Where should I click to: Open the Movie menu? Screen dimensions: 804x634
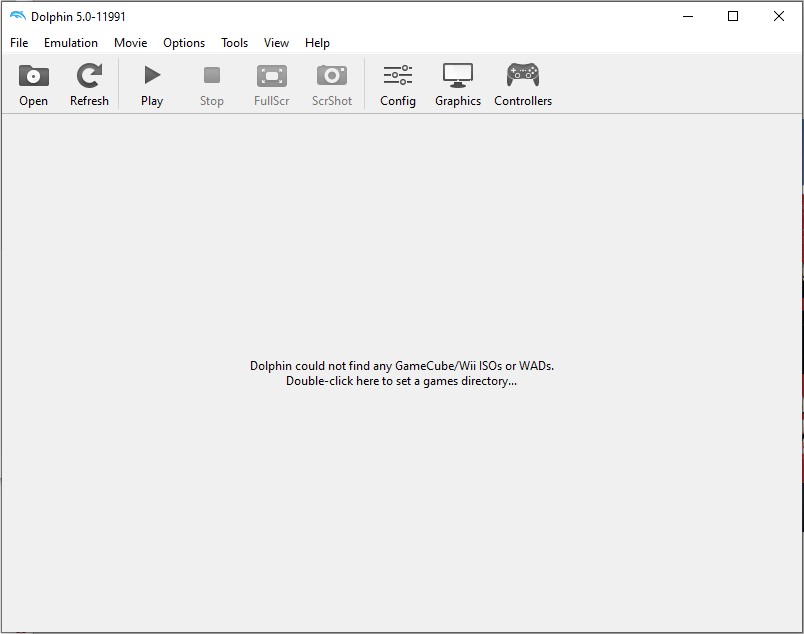click(x=131, y=43)
